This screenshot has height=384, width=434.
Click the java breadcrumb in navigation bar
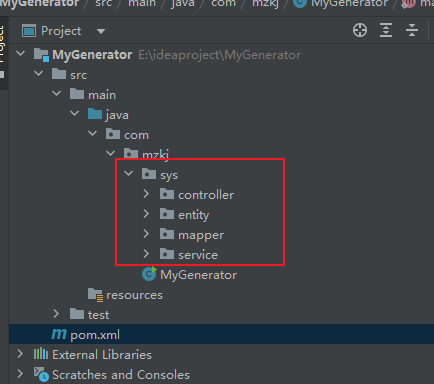pos(183,3)
